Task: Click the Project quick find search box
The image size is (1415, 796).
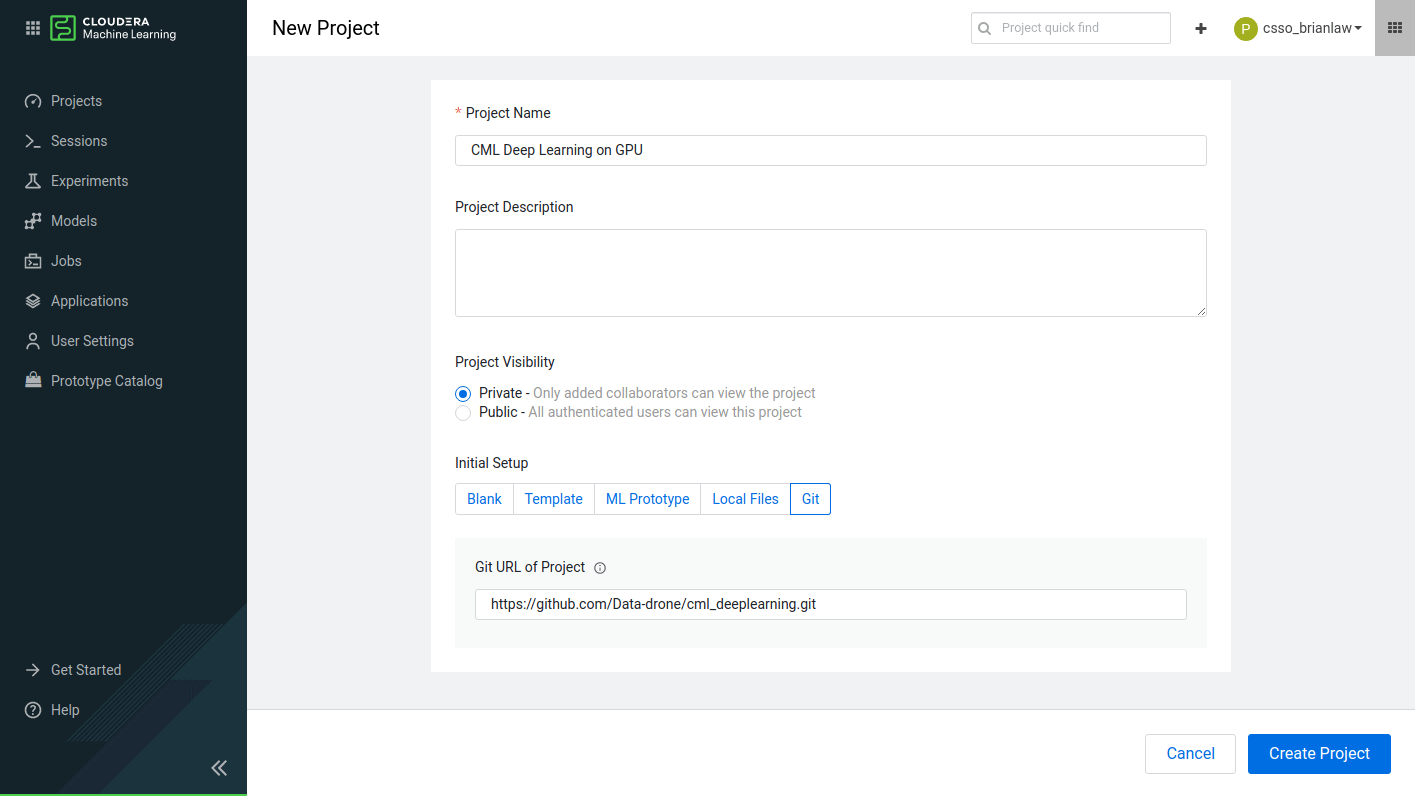Action: click(x=1070, y=28)
